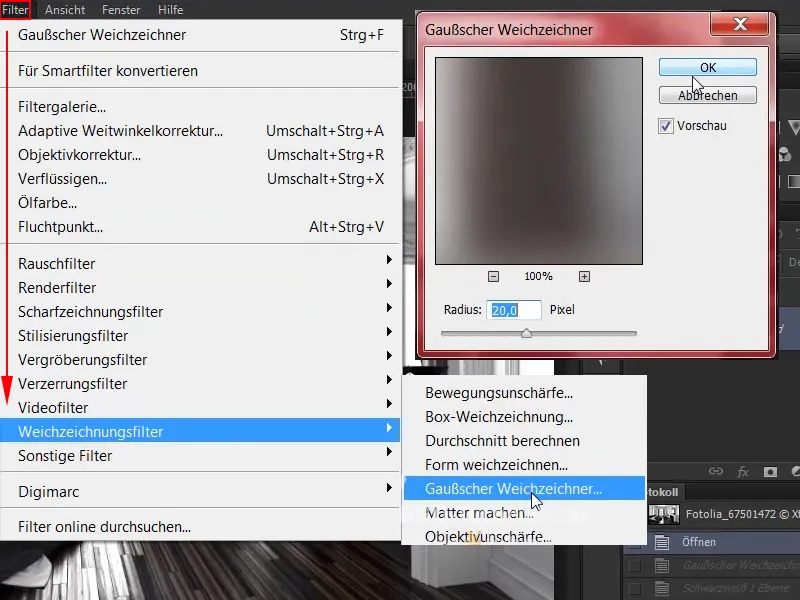
Task: Click the Radius value input field
Action: [514, 310]
